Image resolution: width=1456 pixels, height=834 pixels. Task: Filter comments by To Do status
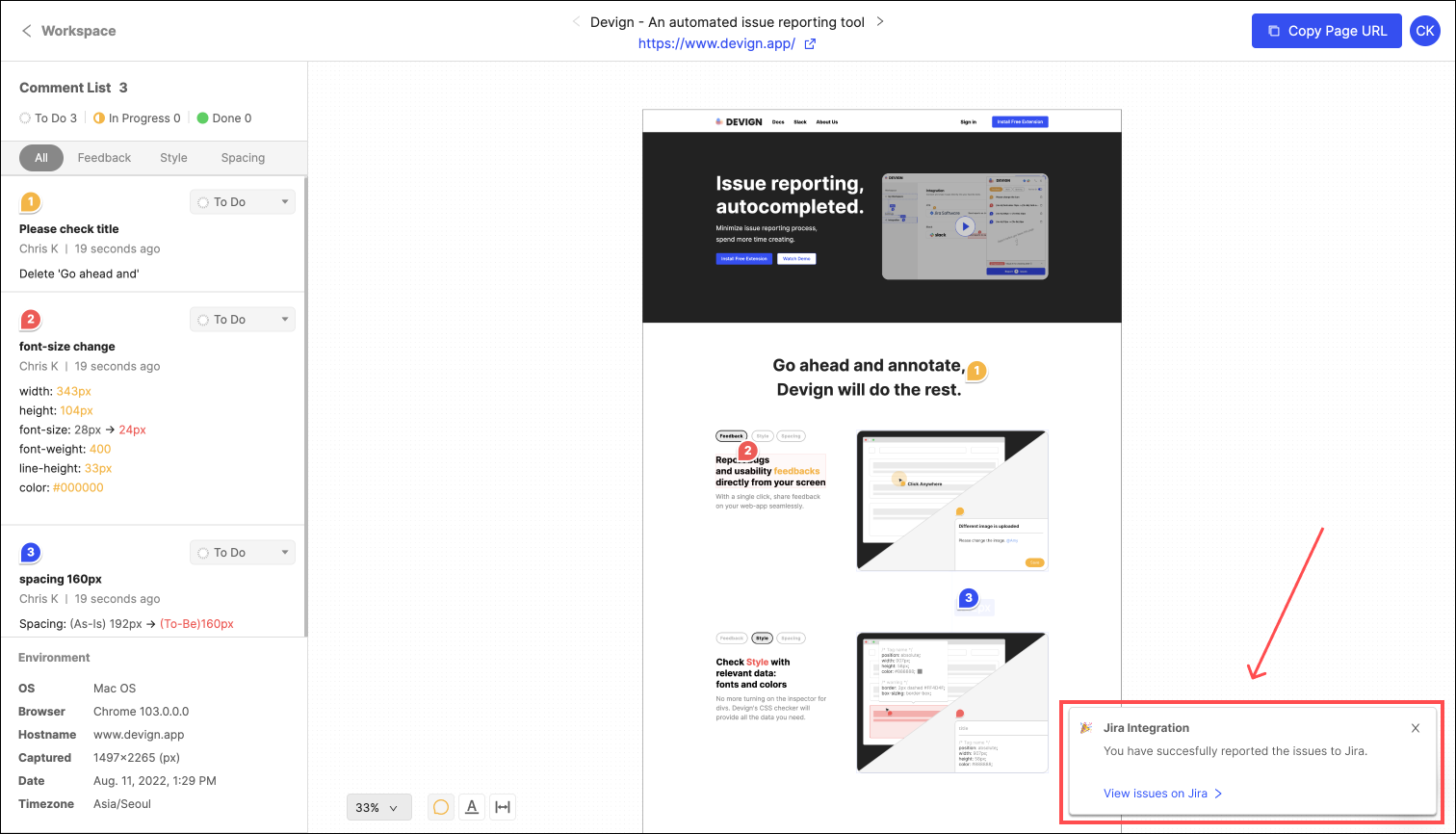click(48, 118)
